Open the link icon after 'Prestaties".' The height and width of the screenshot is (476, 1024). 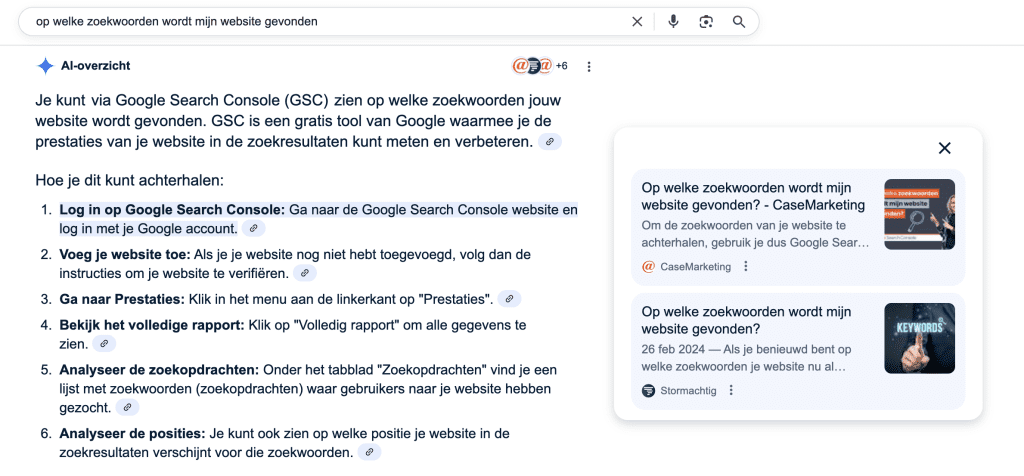coord(509,299)
